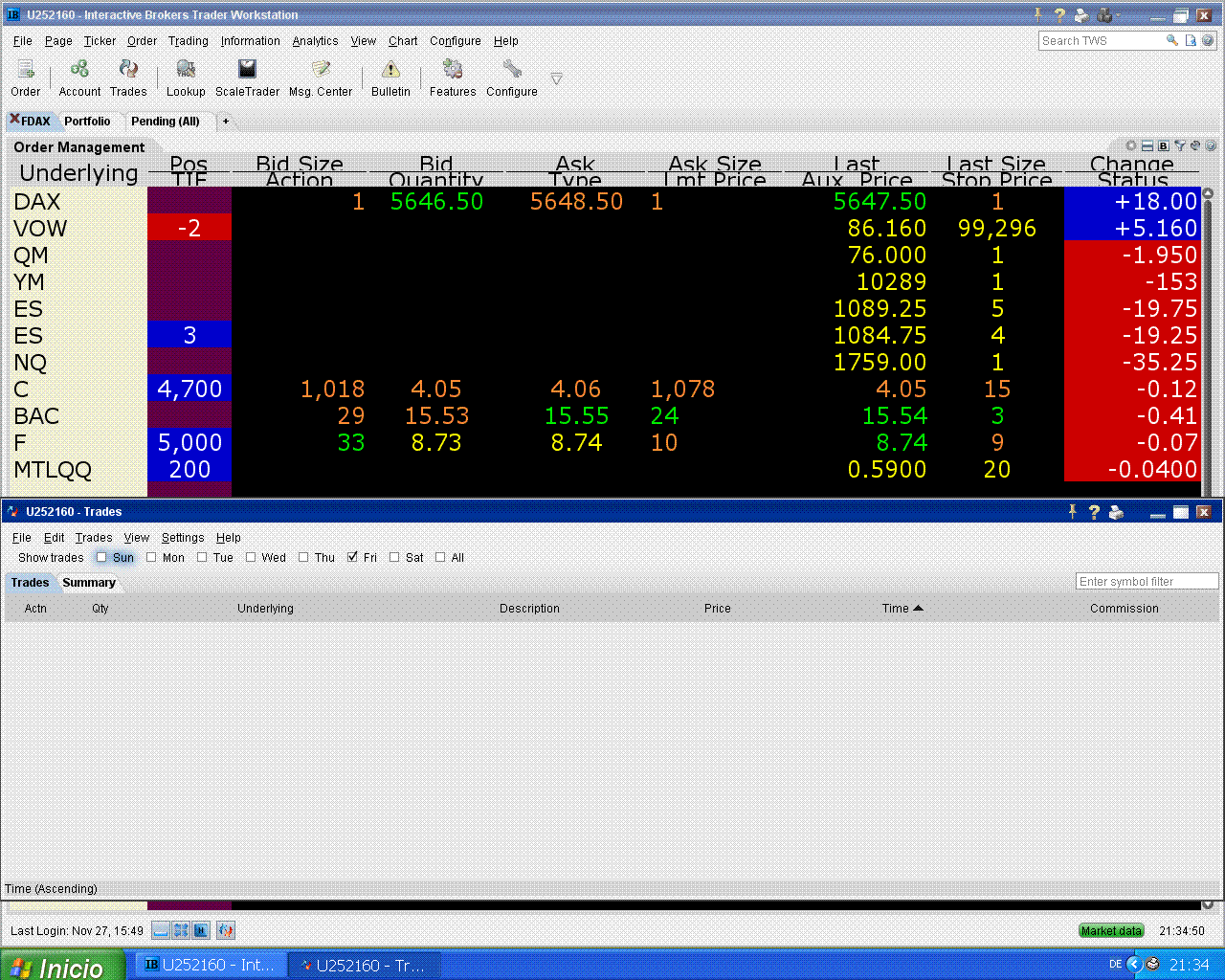Open the Ticker menu
The image size is (1225, 980).
(100, 41)
